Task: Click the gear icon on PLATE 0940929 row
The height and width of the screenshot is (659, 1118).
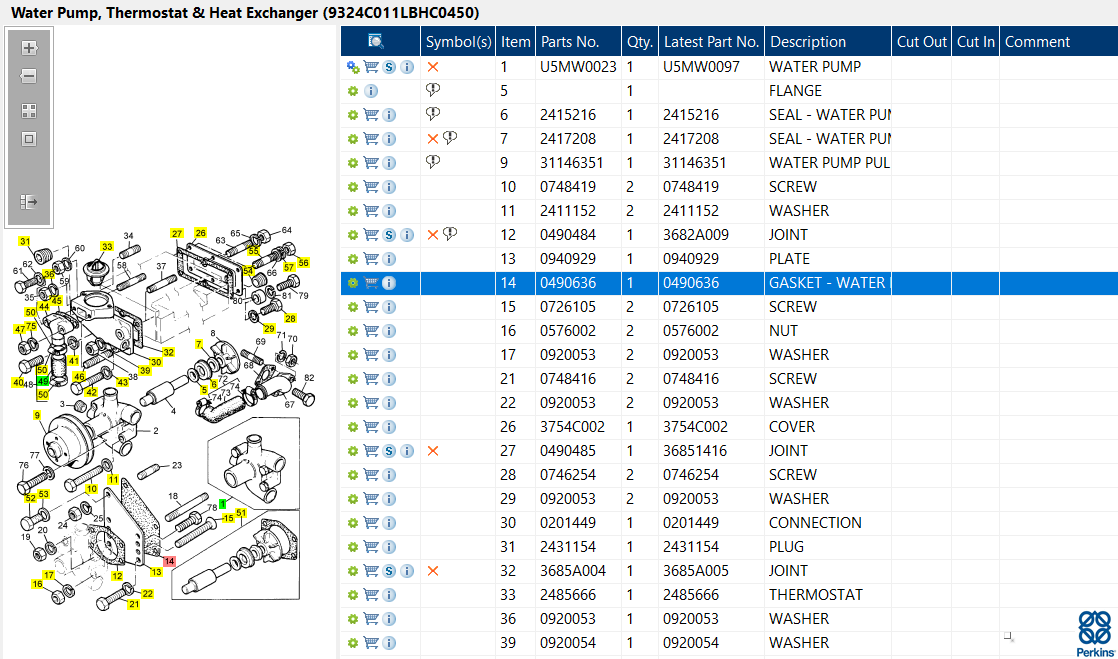Action: [x=352, y=259]
